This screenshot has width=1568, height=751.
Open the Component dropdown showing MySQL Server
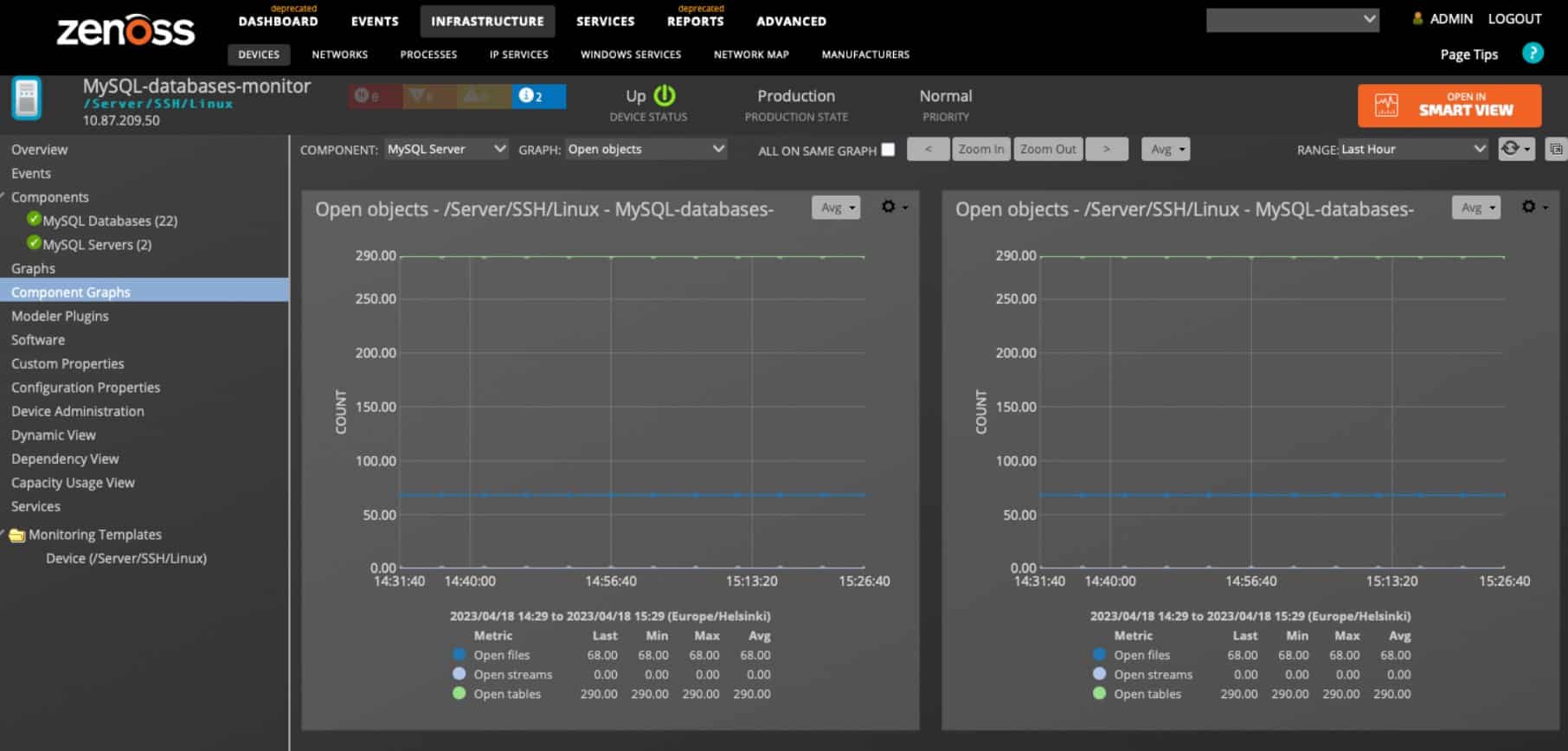tap(447, 149)
